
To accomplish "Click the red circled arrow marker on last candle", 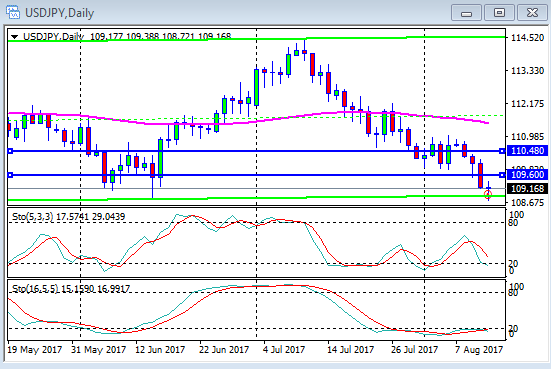I will (488, 194).
